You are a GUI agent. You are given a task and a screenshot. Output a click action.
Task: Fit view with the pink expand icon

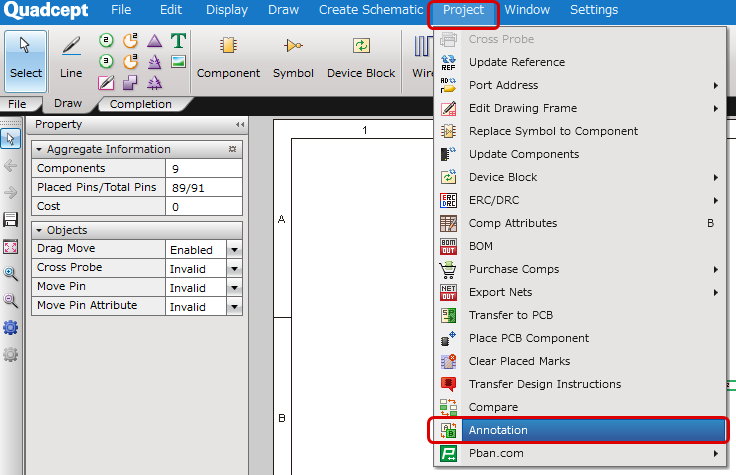pyautogui.click(x=10, y=246)
